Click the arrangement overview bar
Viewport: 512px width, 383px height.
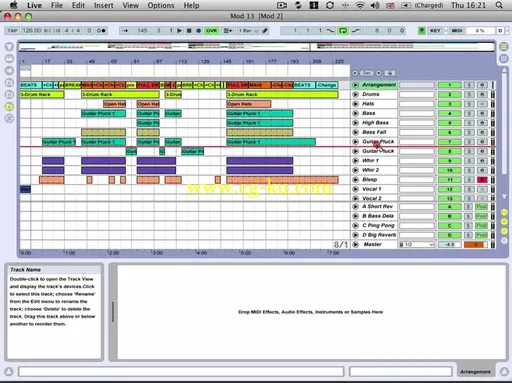(256, 47)
